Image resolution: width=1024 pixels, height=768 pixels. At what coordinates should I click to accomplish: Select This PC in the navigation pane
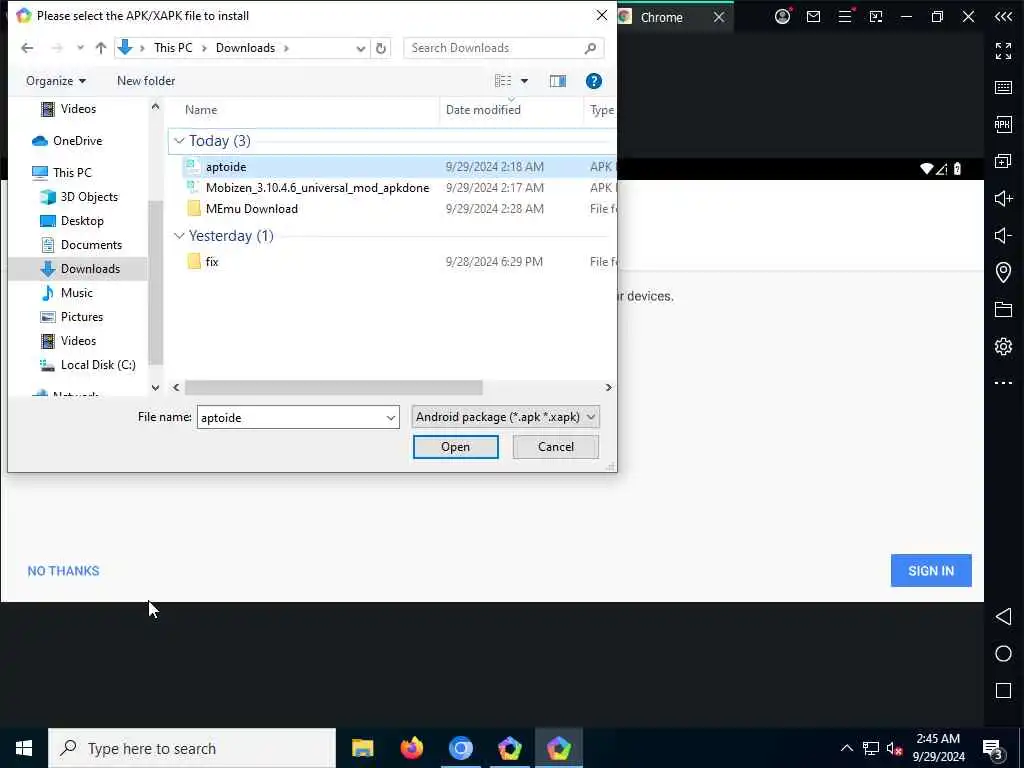pos(72,172)
